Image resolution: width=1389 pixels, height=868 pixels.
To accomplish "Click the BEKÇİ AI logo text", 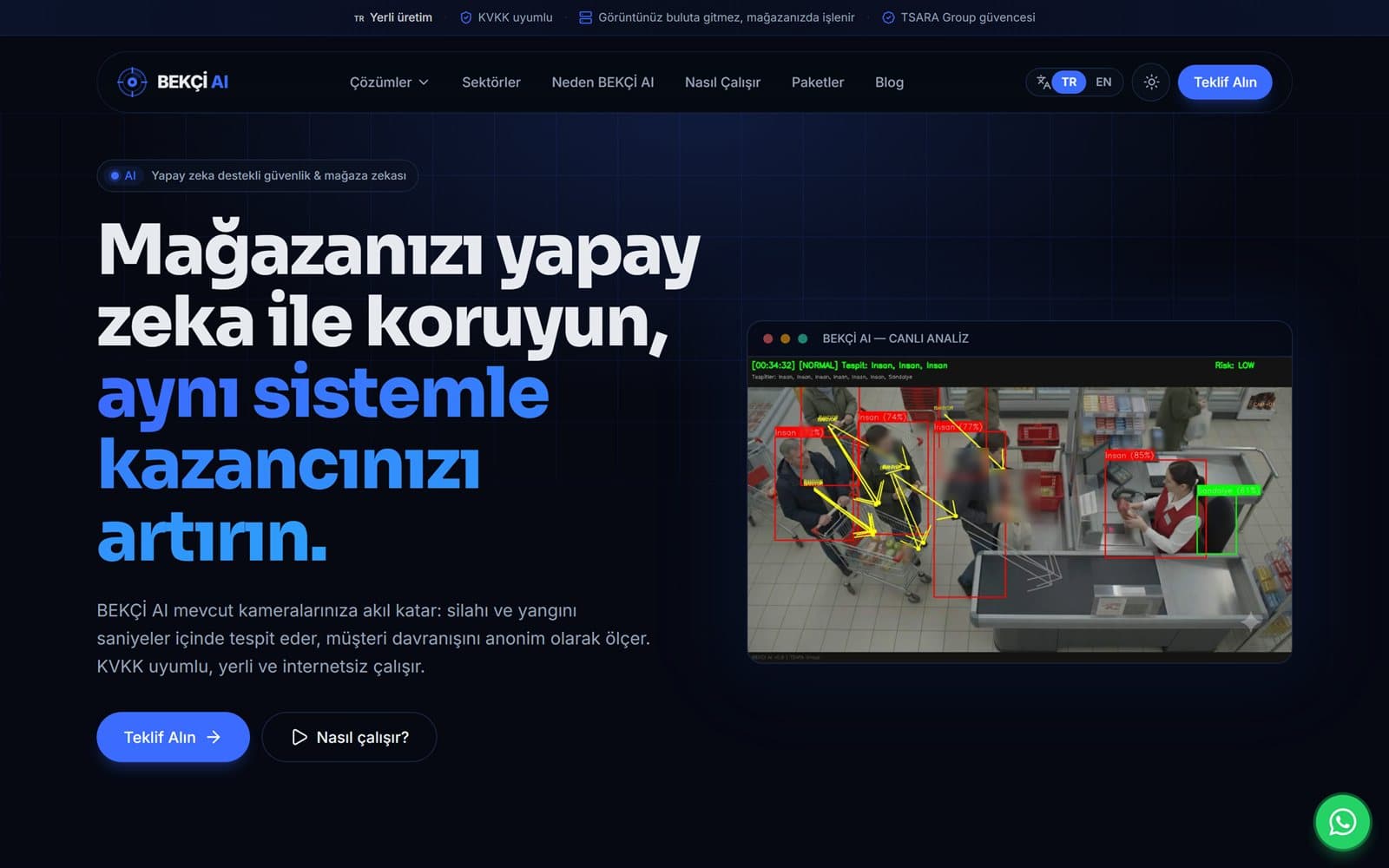I will coord(192,82).
